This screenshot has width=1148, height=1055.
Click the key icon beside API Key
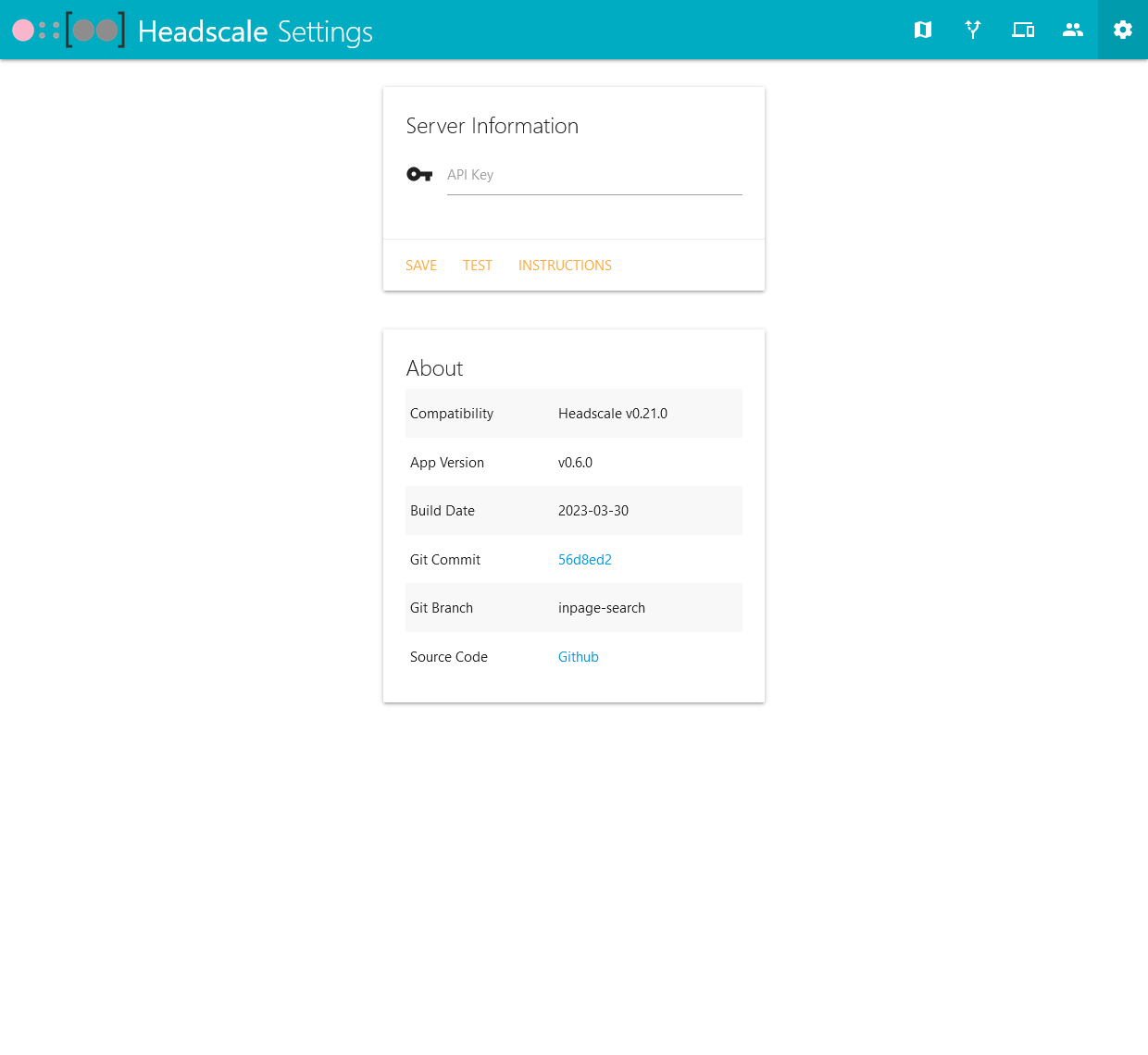419,174
